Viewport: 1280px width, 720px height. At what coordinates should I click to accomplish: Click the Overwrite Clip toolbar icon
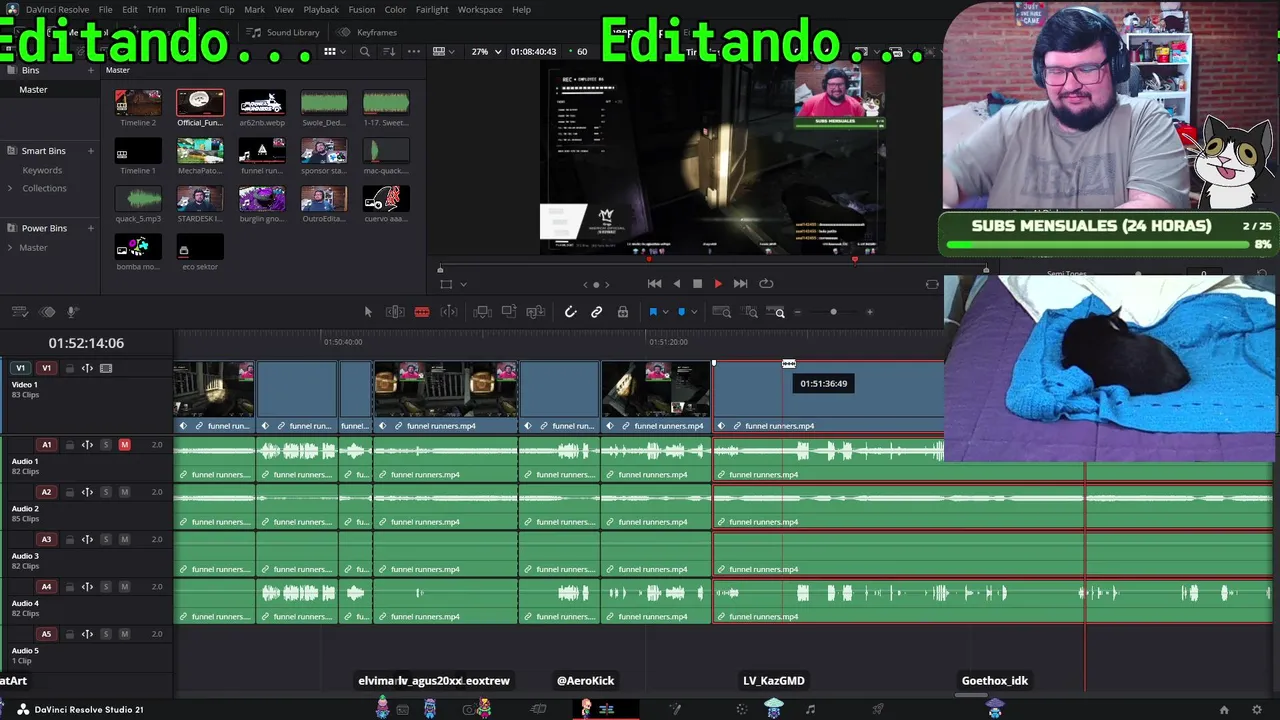(x=508, y=312)
